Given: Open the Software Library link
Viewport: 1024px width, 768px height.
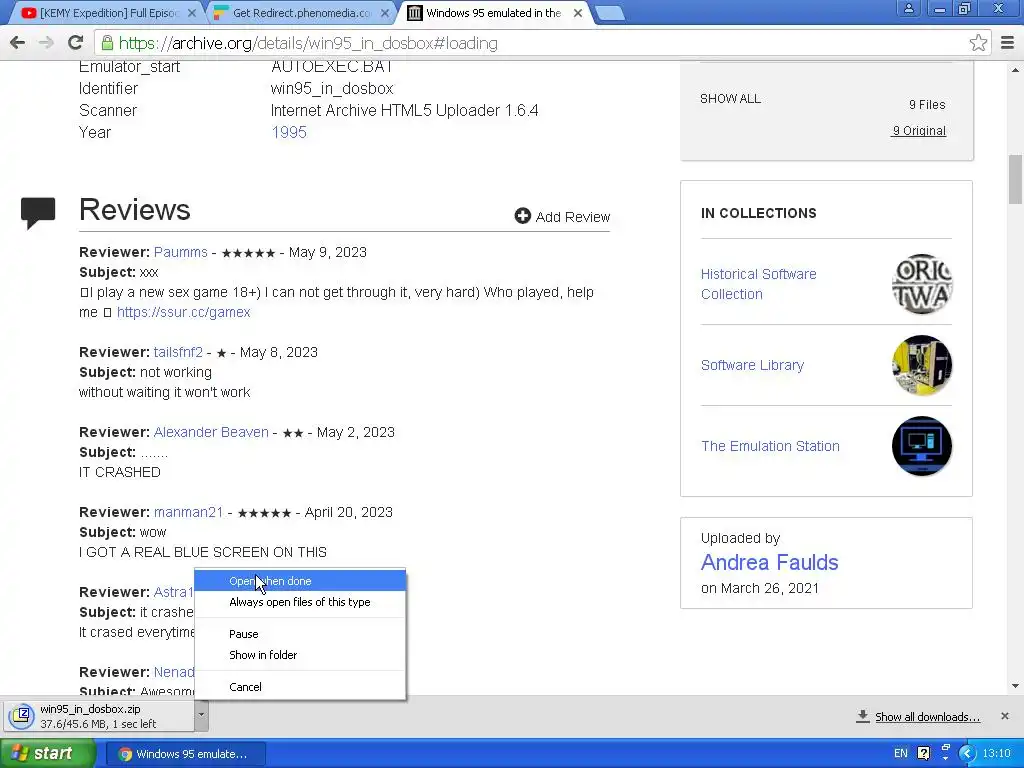Looking at the screenshot, I should point(752,365).
